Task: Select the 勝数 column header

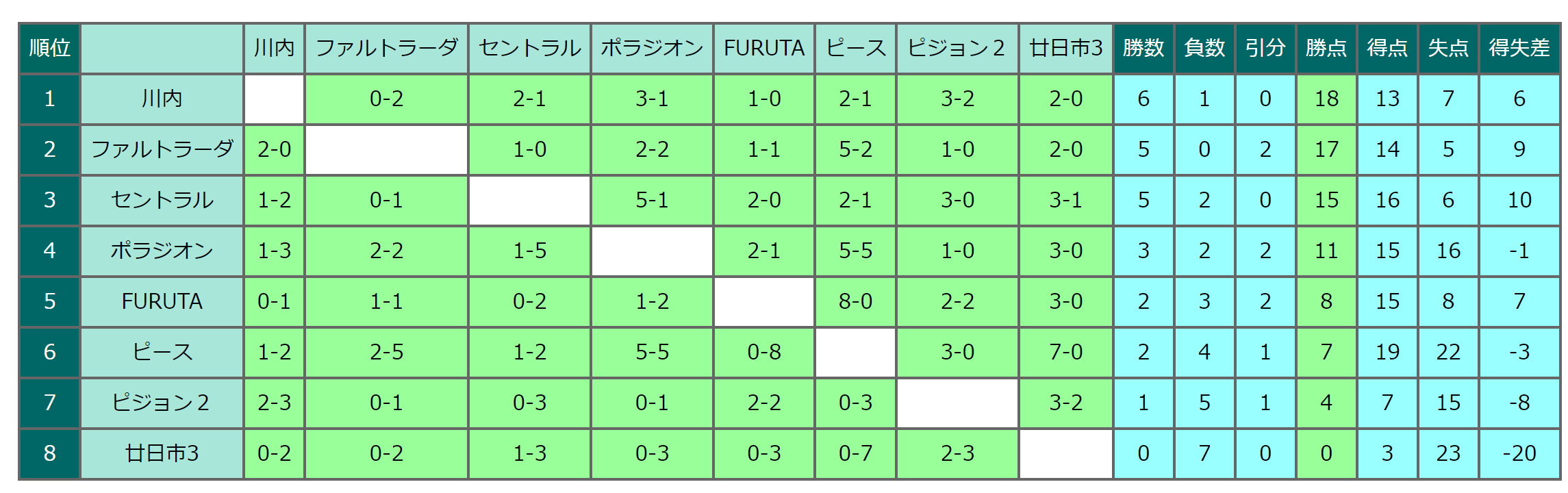Action: click(1143, 48)
